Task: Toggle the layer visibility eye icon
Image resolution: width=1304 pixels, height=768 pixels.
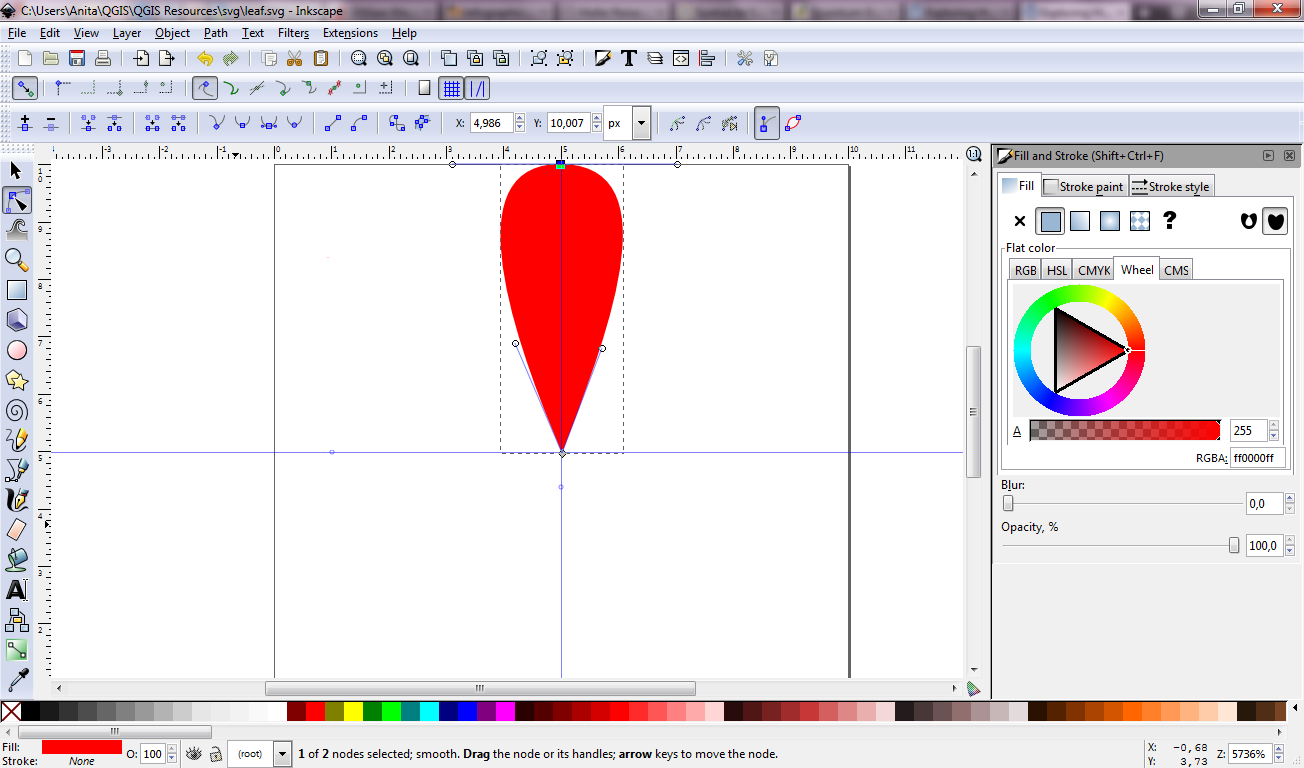Action: [x=194, y=754]
